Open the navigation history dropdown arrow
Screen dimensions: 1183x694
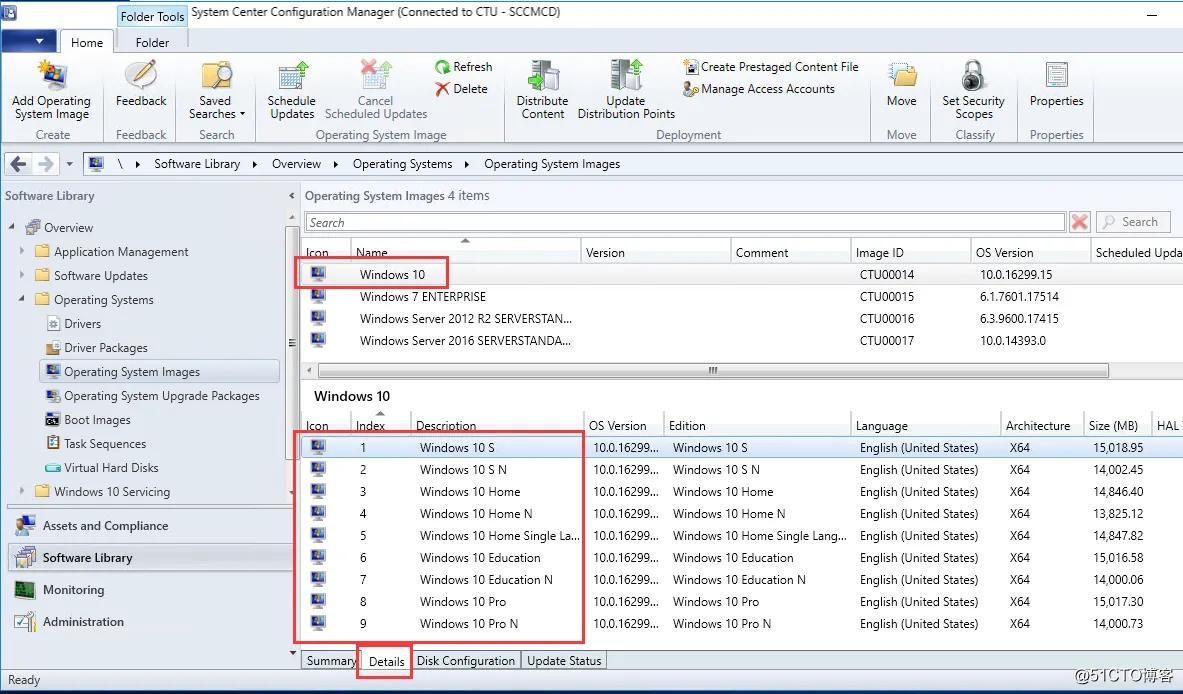69,164
